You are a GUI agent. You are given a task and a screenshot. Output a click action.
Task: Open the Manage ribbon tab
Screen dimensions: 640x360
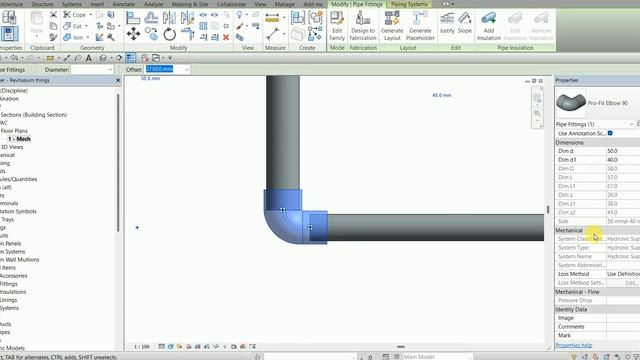tap(284, 4)
